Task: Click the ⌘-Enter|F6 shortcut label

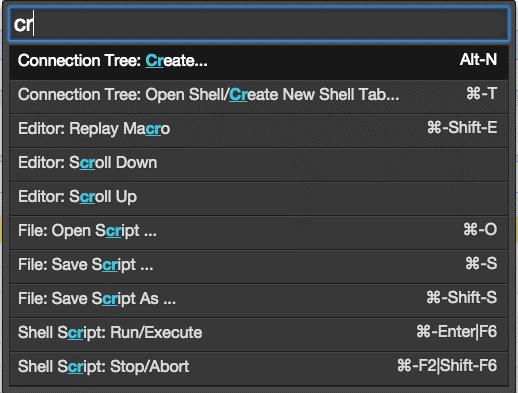Action: [457, 332]
